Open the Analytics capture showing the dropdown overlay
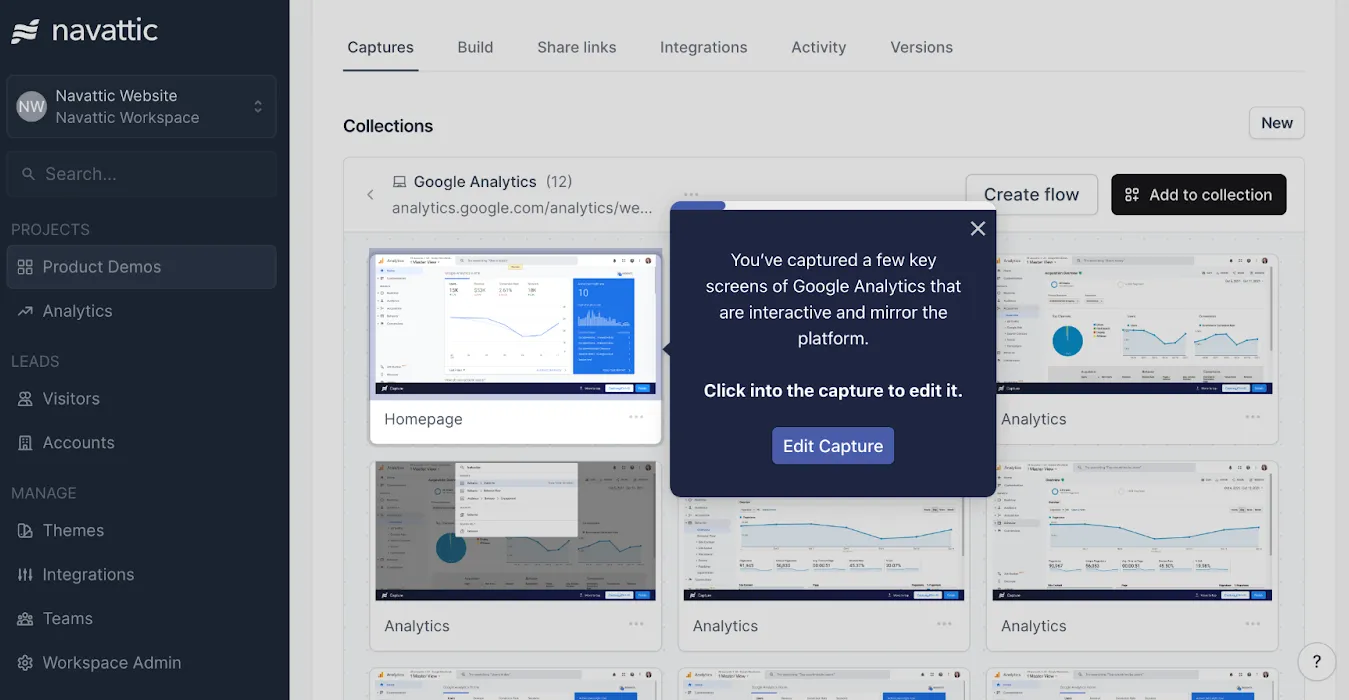Screen dimensions: 1349x700 (515, 531)
